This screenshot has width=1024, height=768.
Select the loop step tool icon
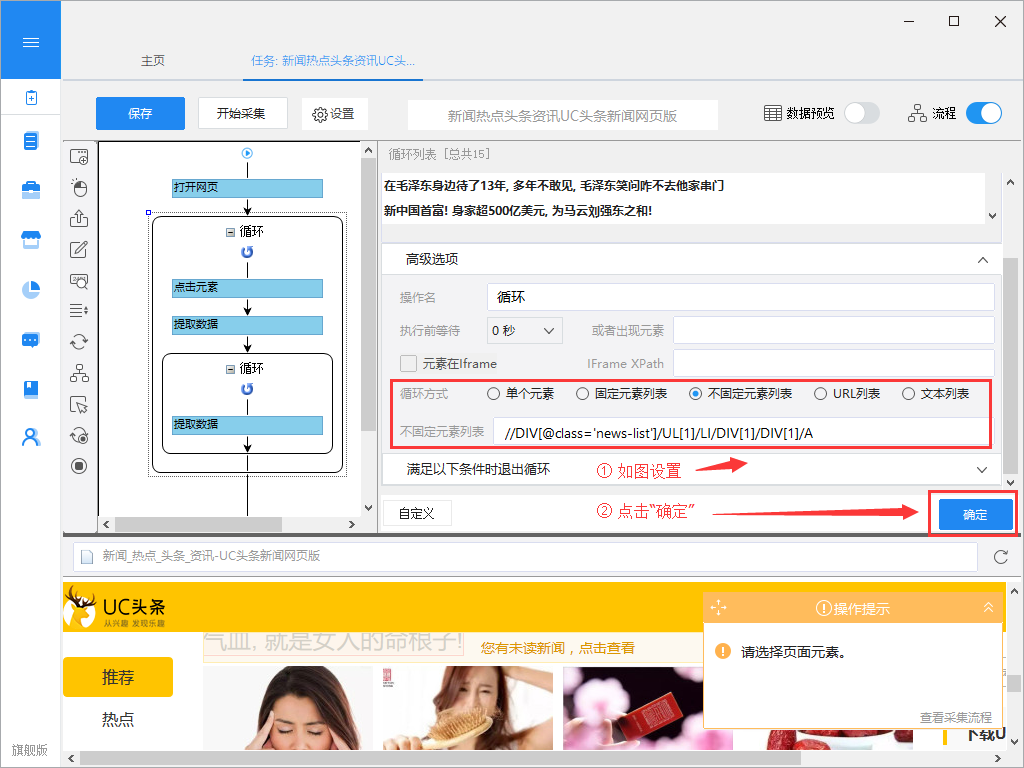tap(79, 342)
